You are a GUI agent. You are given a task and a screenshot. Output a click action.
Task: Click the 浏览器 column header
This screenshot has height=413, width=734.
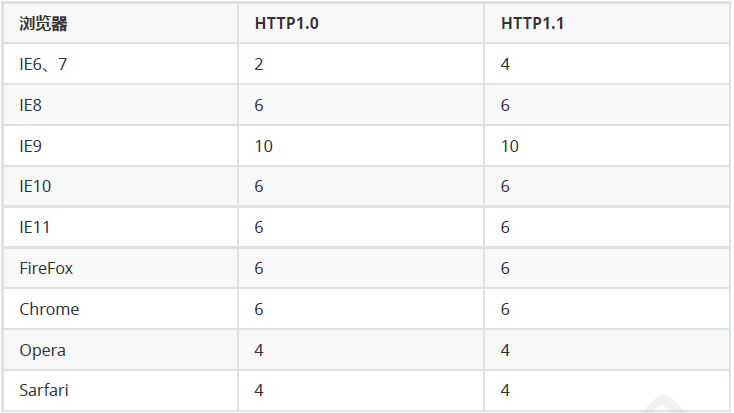44,23
